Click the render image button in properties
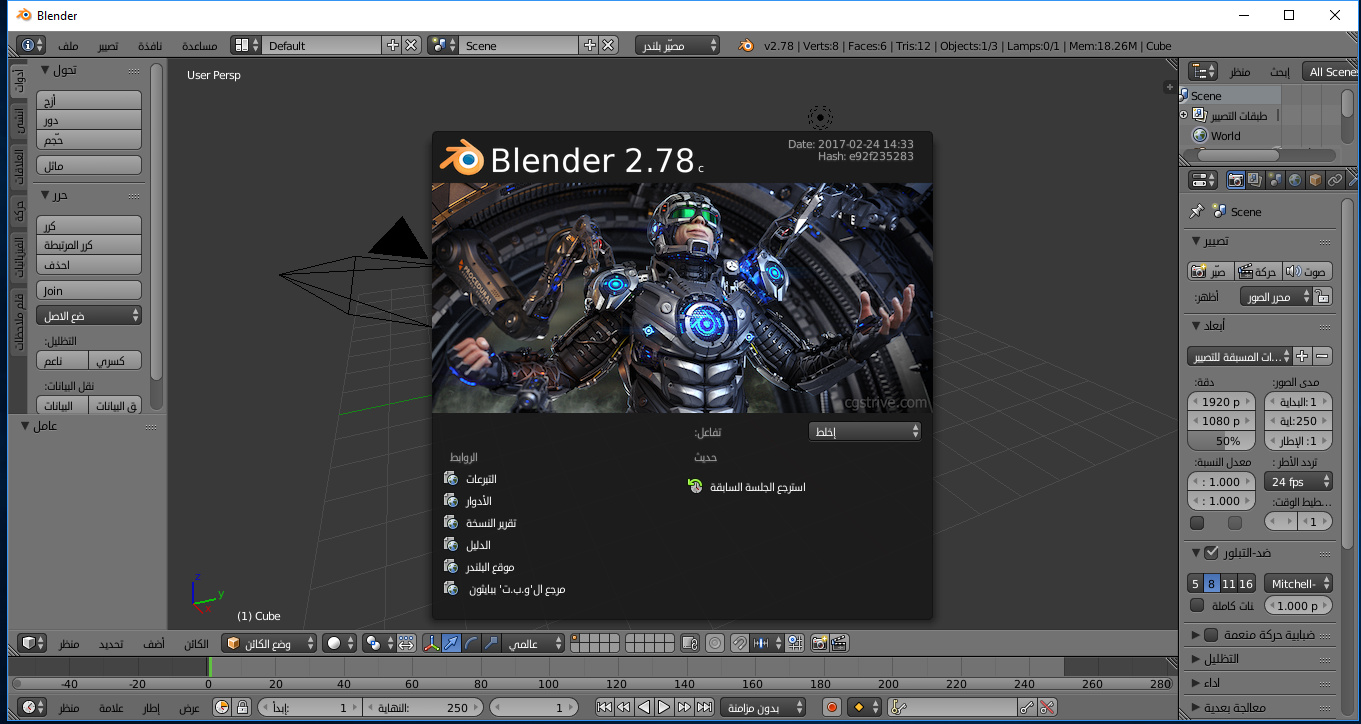The image size is (1361, 724). [x=1209, y=271]
